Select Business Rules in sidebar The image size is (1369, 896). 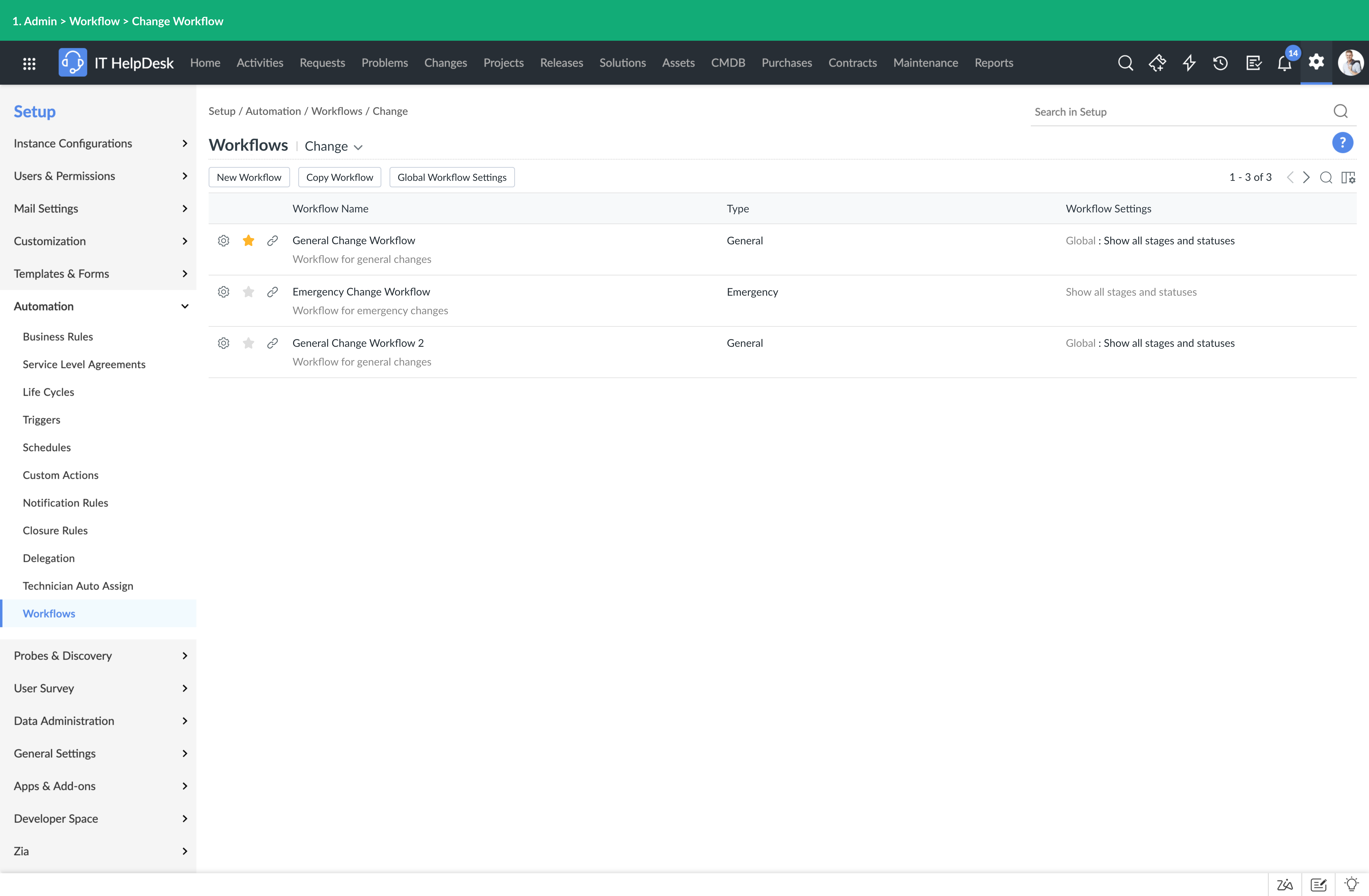point(57,337)
